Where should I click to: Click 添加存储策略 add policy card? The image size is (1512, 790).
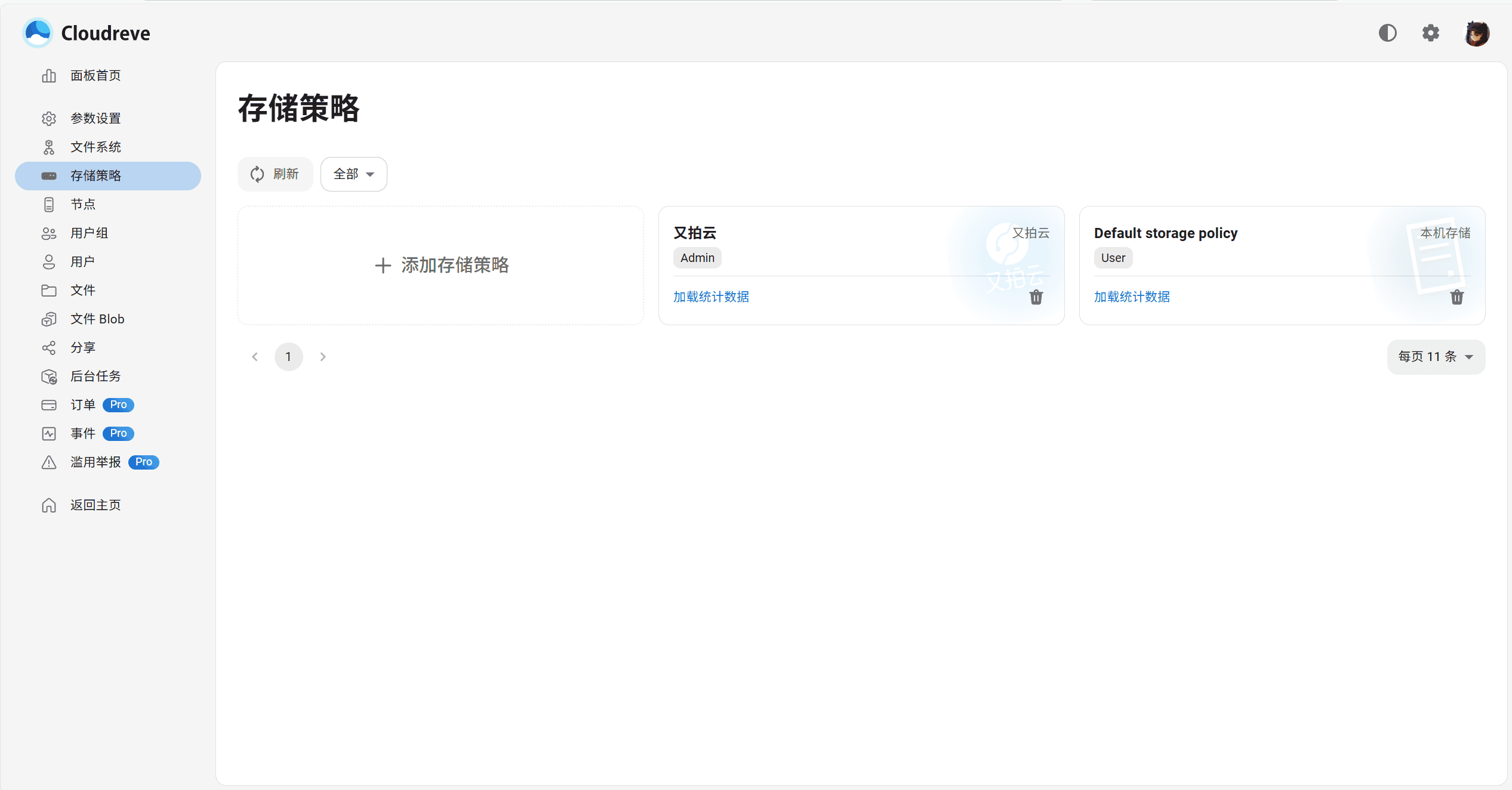[441, 266]
